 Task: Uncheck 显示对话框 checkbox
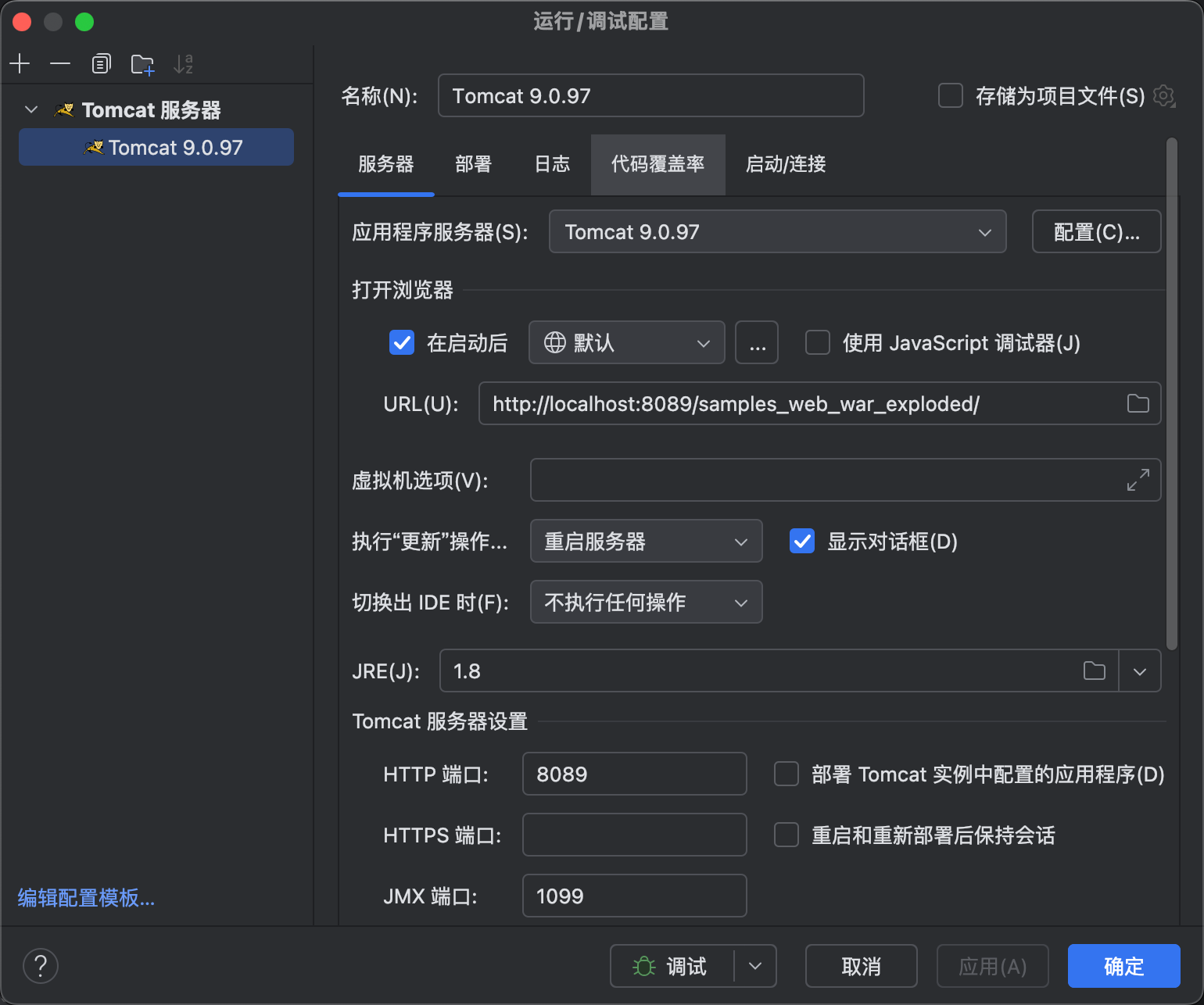pyautogui.click(x=802, y=541)
